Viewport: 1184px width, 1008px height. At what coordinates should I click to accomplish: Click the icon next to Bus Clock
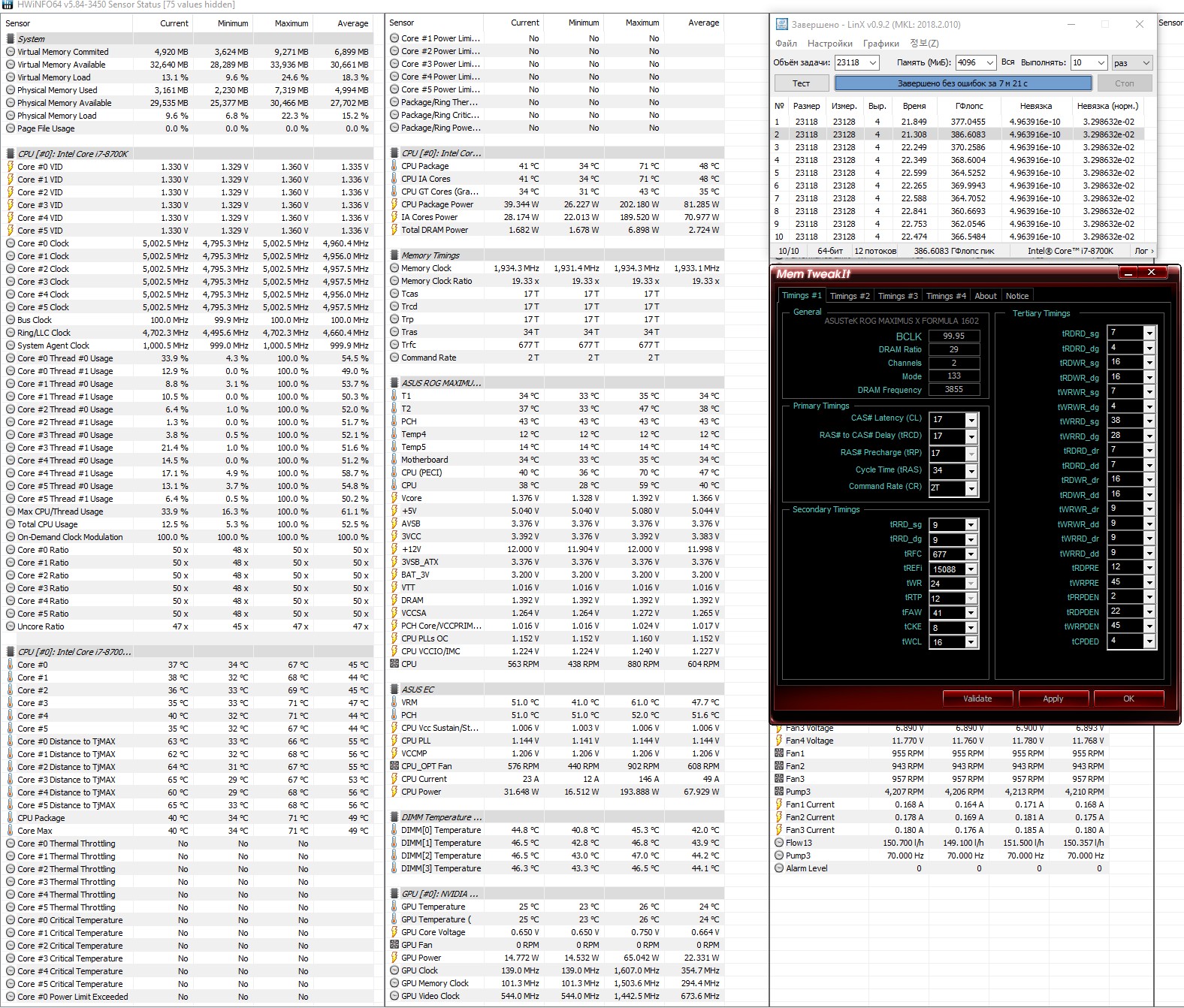coord(10,320)
